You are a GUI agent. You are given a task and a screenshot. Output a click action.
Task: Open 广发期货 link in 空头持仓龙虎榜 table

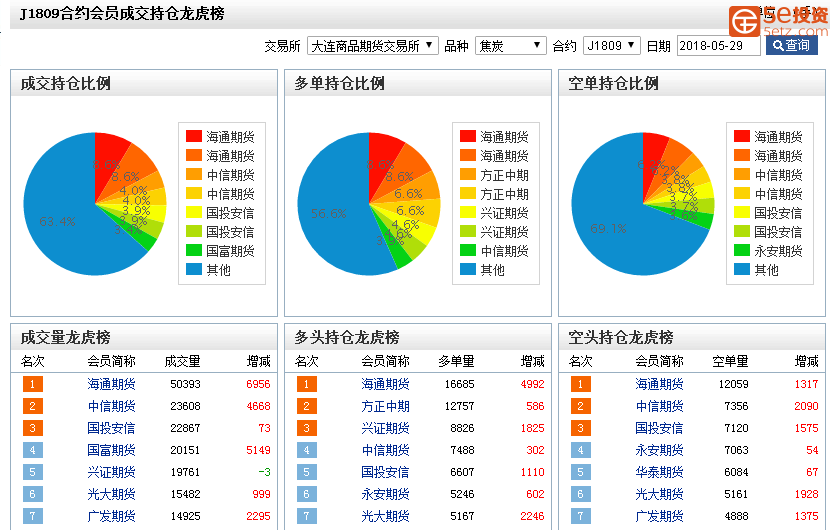[x=660, y=516]
